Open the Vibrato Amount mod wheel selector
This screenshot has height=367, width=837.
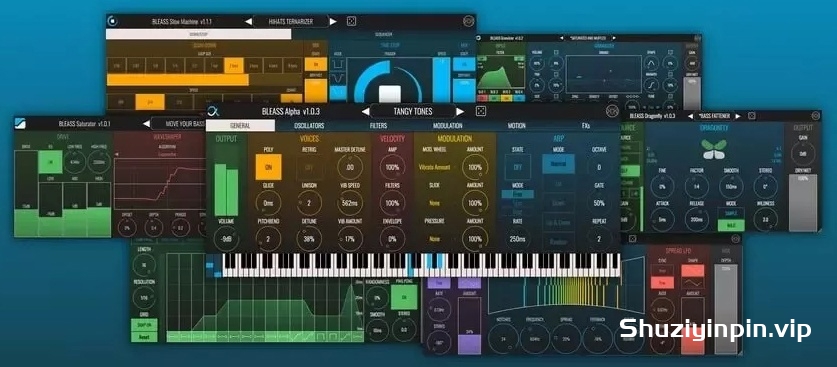(x=434, y=167)
